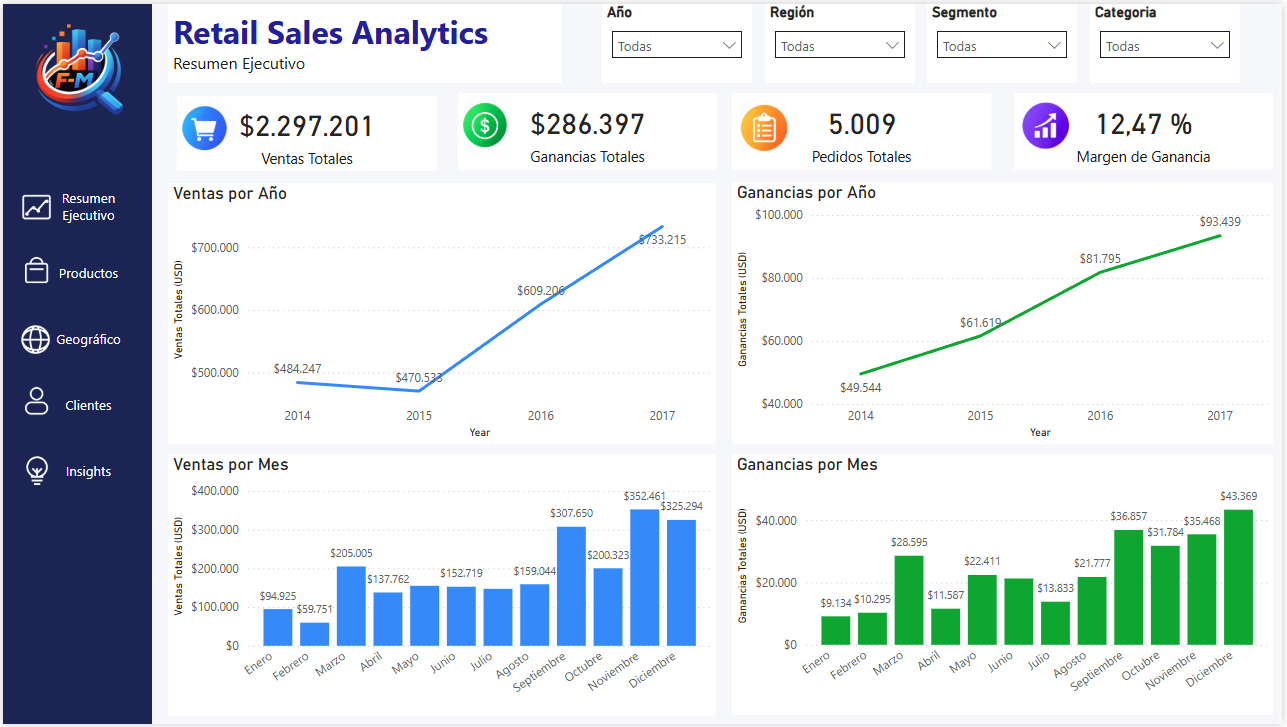Click the Retail Sales Analytics title
This screenshot has width=1287, height=727.
tap(331, 33)
